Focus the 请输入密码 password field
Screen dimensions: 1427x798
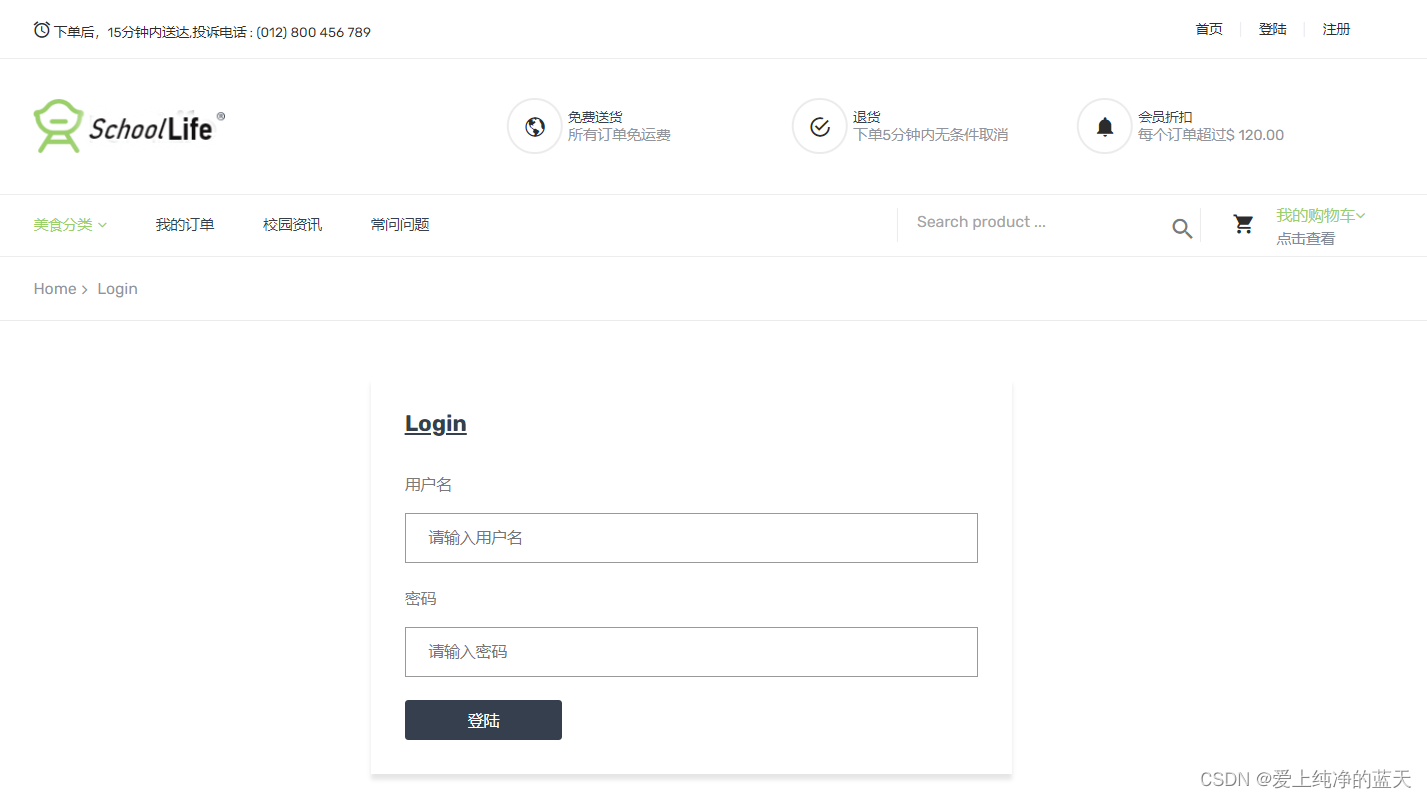691,652
